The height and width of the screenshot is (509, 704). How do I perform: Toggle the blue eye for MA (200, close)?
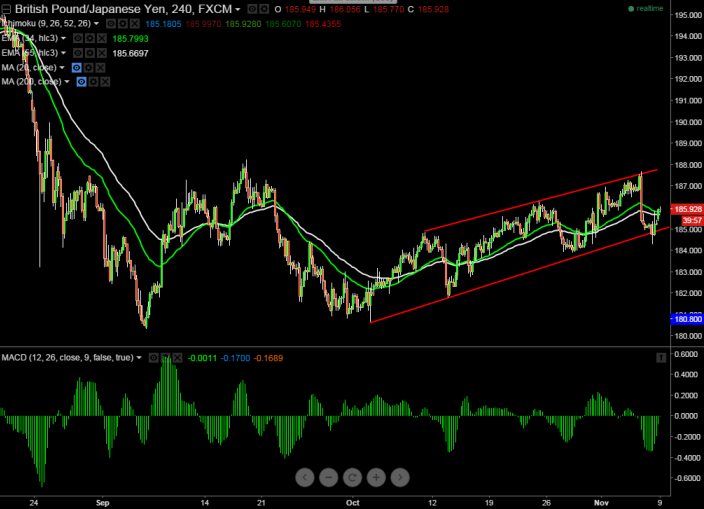point(81,82)
